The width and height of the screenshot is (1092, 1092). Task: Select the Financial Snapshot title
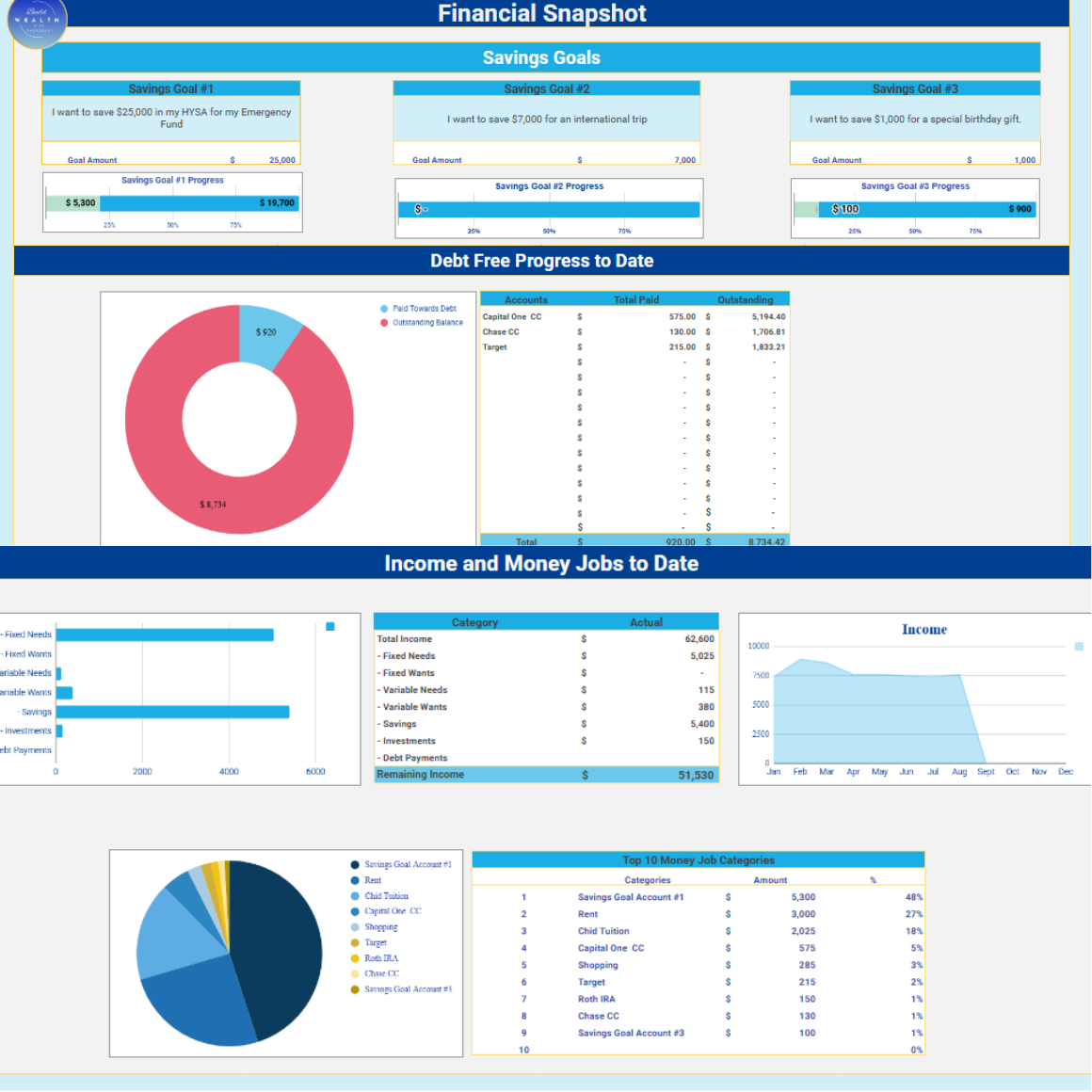pos(541,13)
